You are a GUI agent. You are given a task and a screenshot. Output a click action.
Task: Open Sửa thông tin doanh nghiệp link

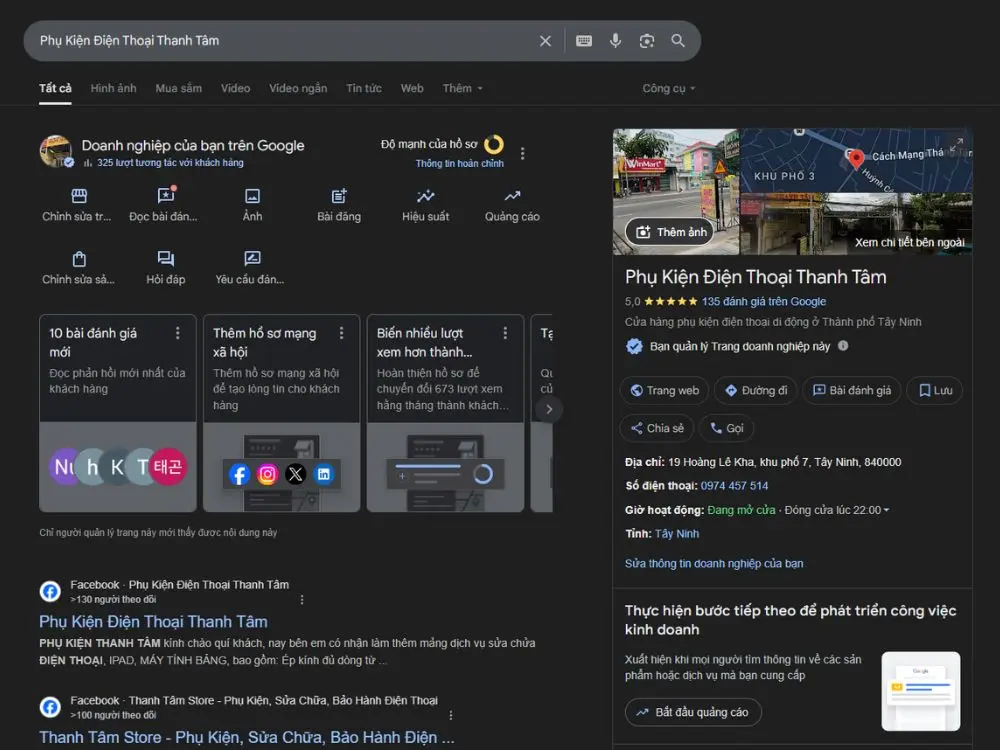click(714, 563)
